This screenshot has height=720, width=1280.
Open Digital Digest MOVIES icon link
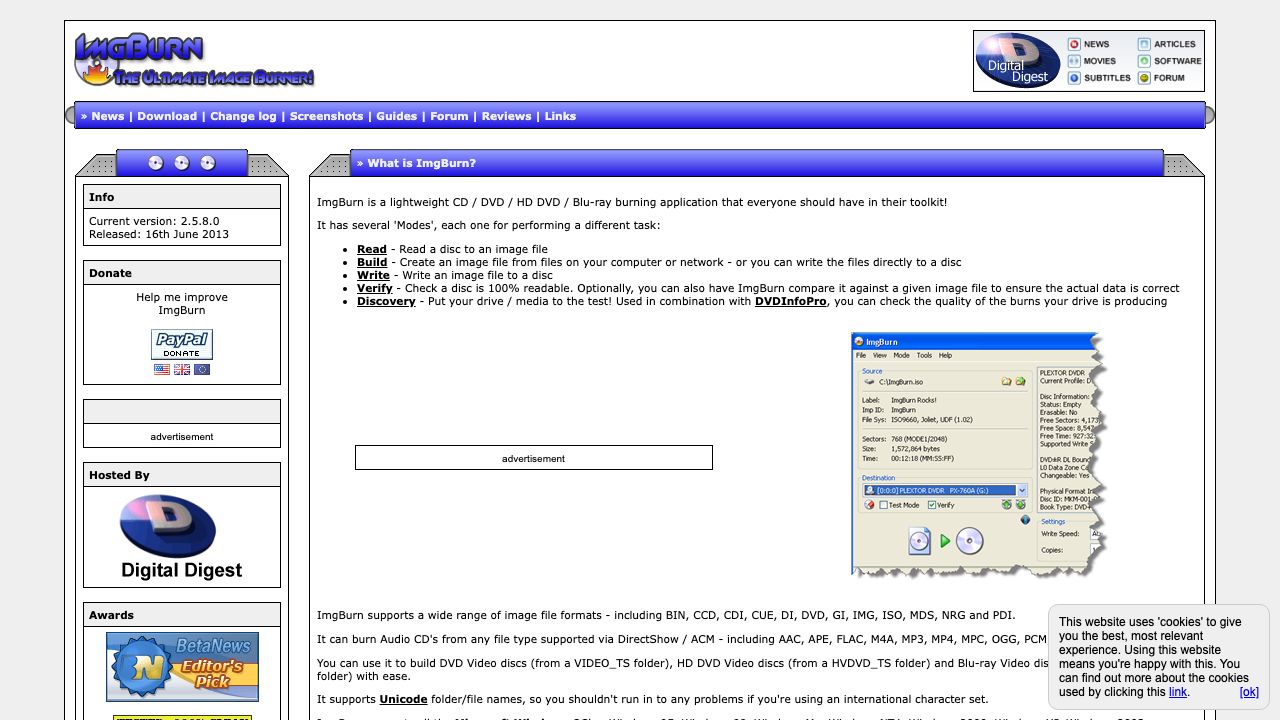pos(1091,61)
